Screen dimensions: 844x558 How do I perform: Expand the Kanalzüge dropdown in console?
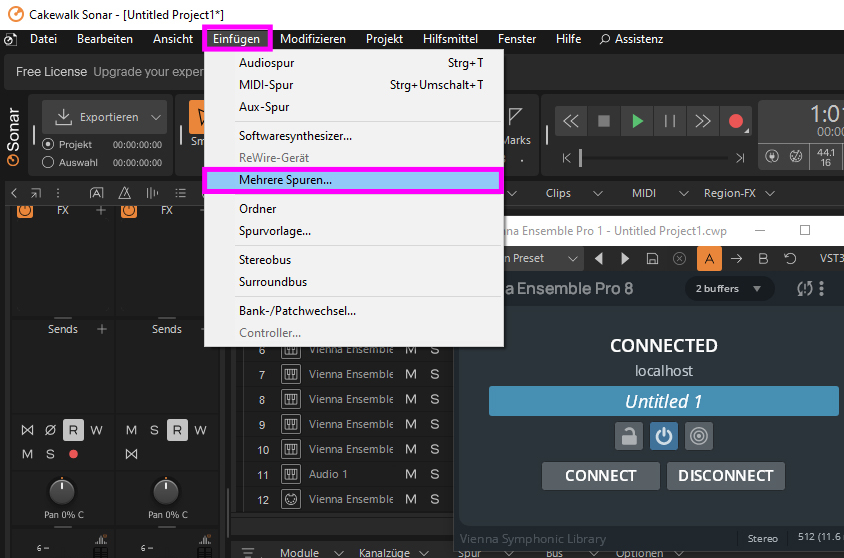pyautogui.click(x=424, y=553)
